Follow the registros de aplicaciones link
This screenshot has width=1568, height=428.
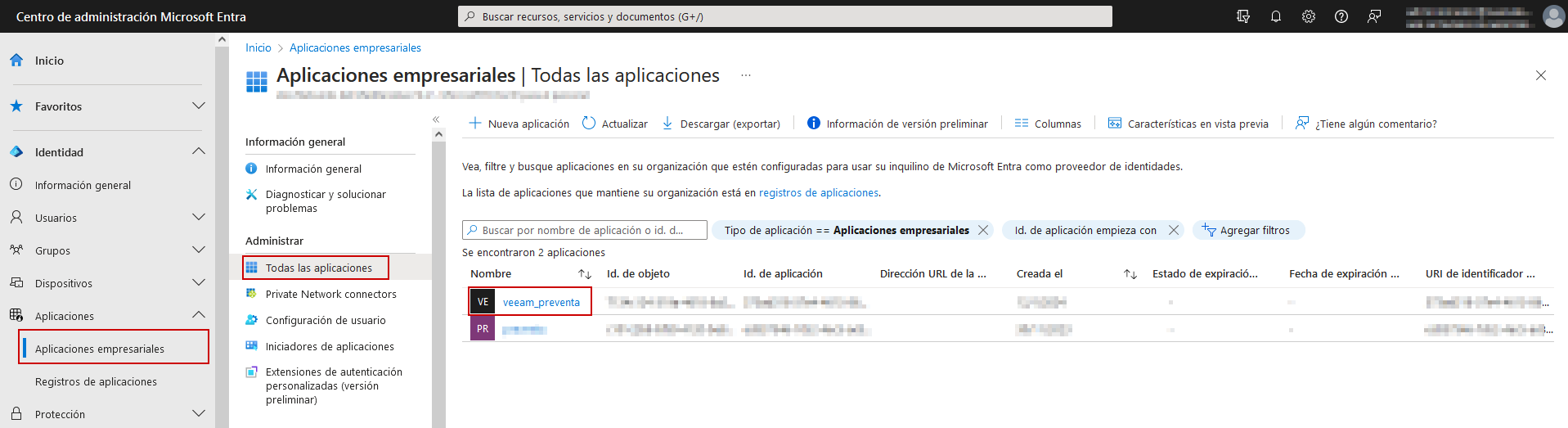pos(819,193)
